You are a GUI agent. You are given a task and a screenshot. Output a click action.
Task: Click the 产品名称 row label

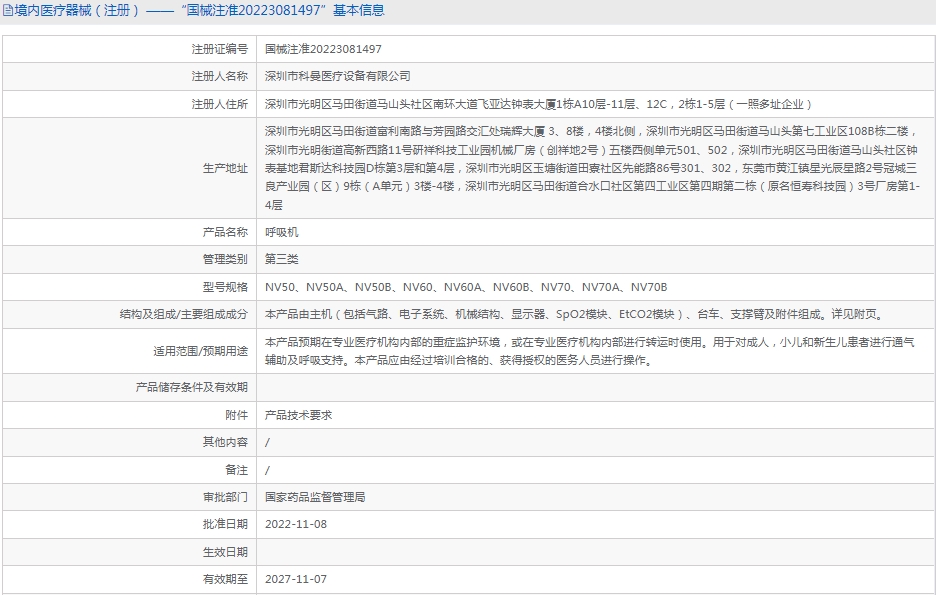pyautogui.click(x=225, y=232)
